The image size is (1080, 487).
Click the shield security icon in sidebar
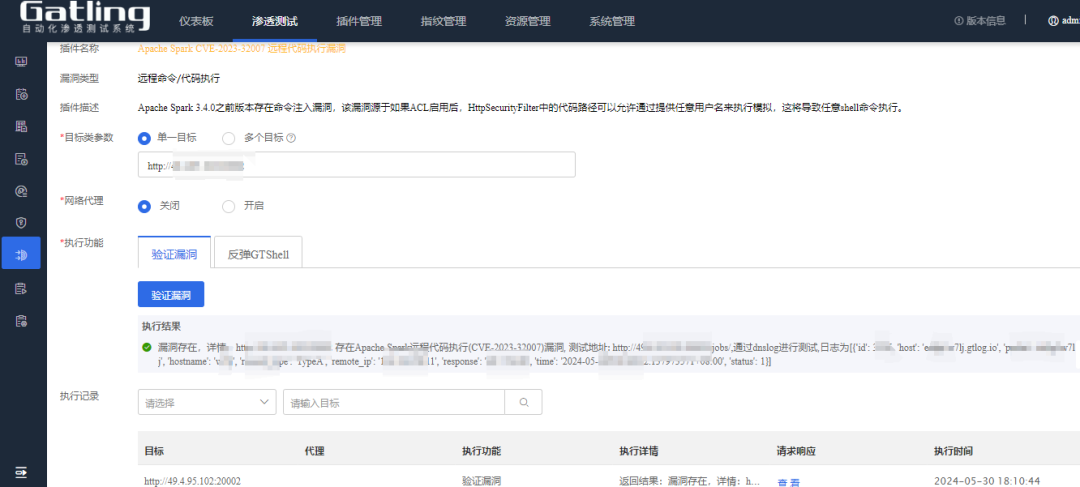coord(21,222)
